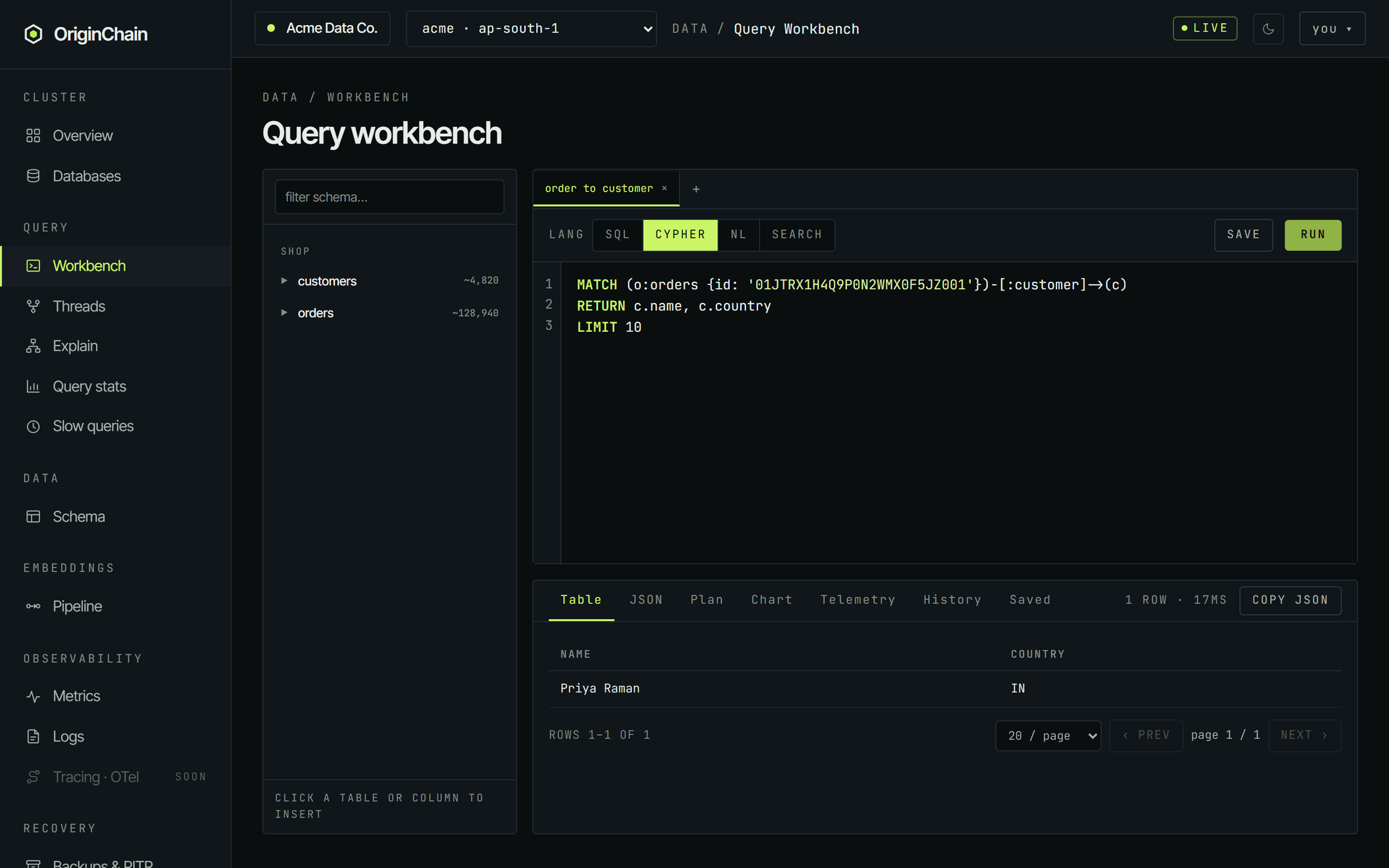Click the Metrics pulse icon
The width and height of the screenshot is (1389, 868).
pyautogui.click(x=33, y=696)
